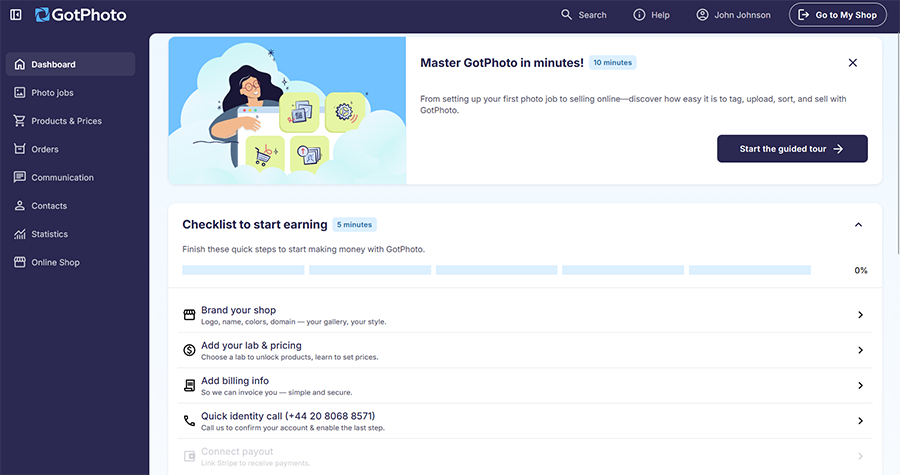
Task: Click the guided tour illustration image
Action: click(x=287, y=111)
